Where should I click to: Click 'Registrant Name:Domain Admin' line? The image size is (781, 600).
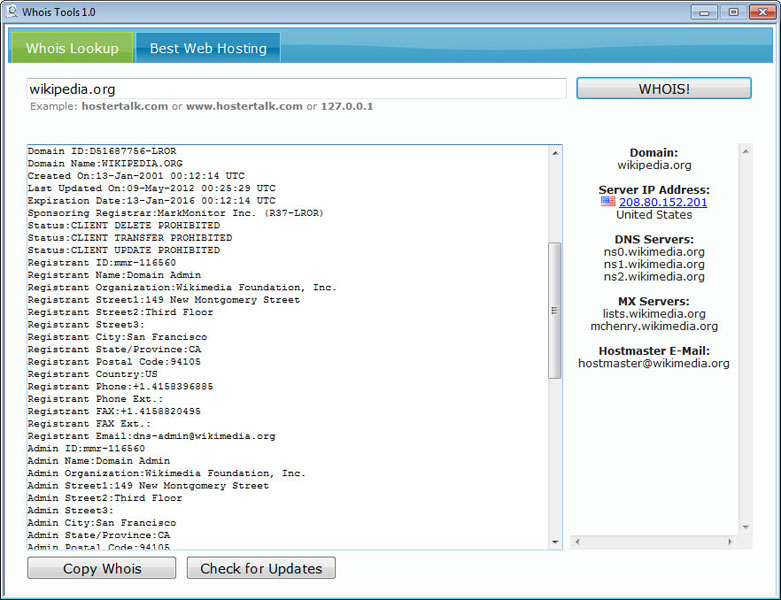coord(115,275)
